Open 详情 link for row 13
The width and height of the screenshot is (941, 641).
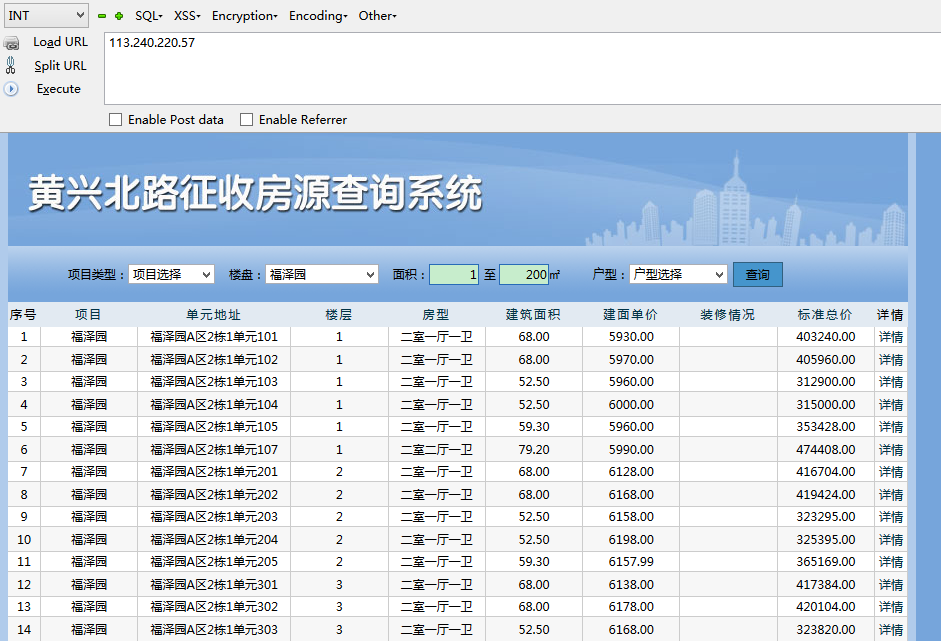point(891,607)
